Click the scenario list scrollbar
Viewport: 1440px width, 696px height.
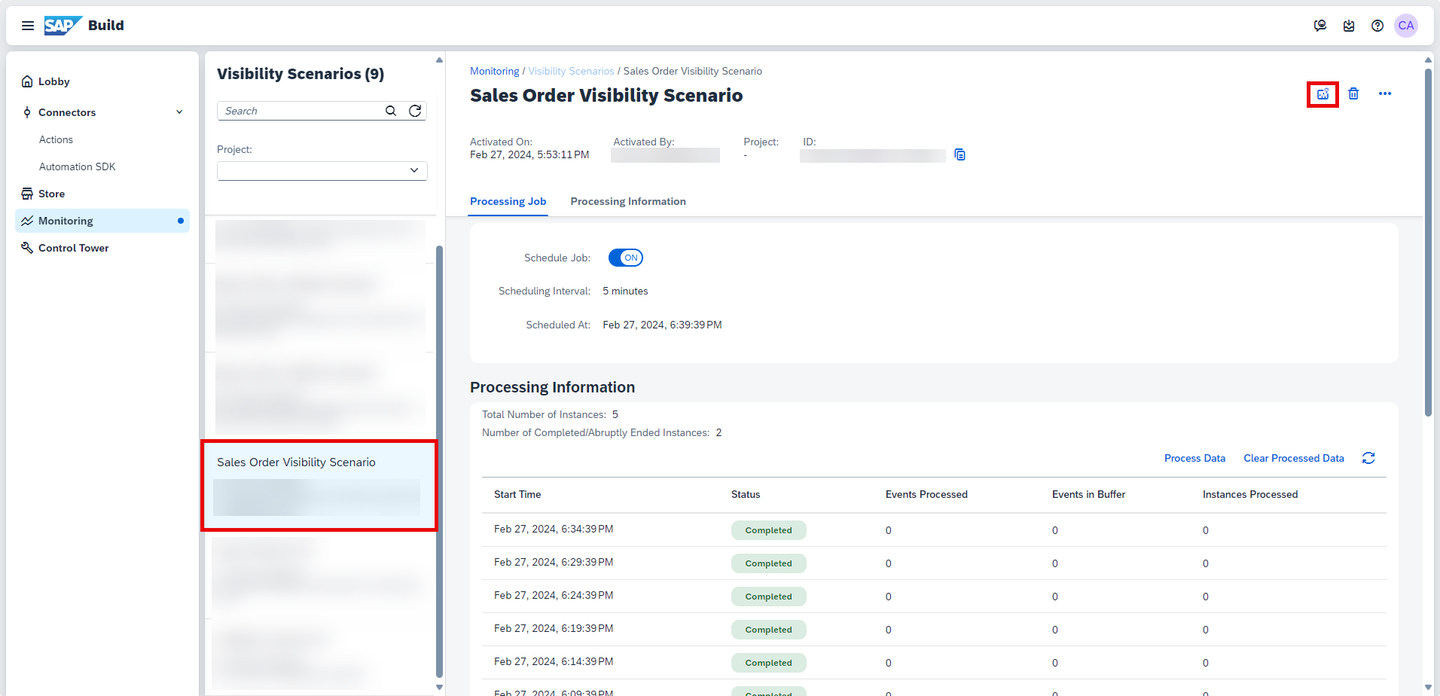click(x=438, y=460)
